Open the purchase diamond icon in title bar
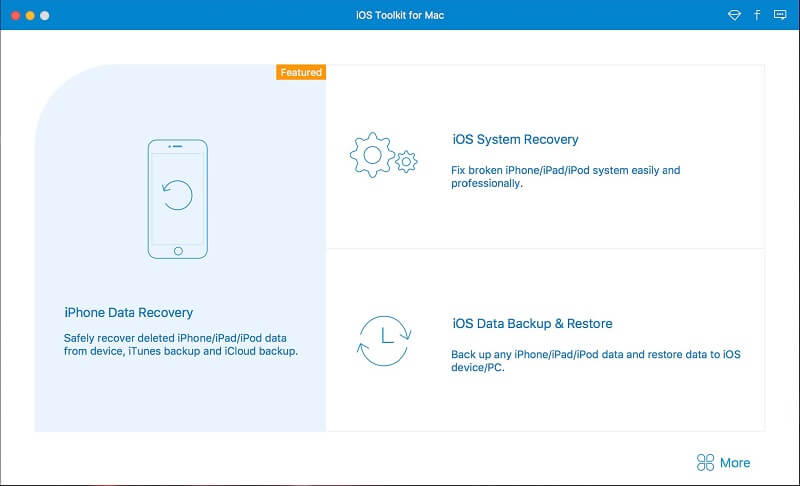Screen dimensions: 800x486 pos(734,15)
